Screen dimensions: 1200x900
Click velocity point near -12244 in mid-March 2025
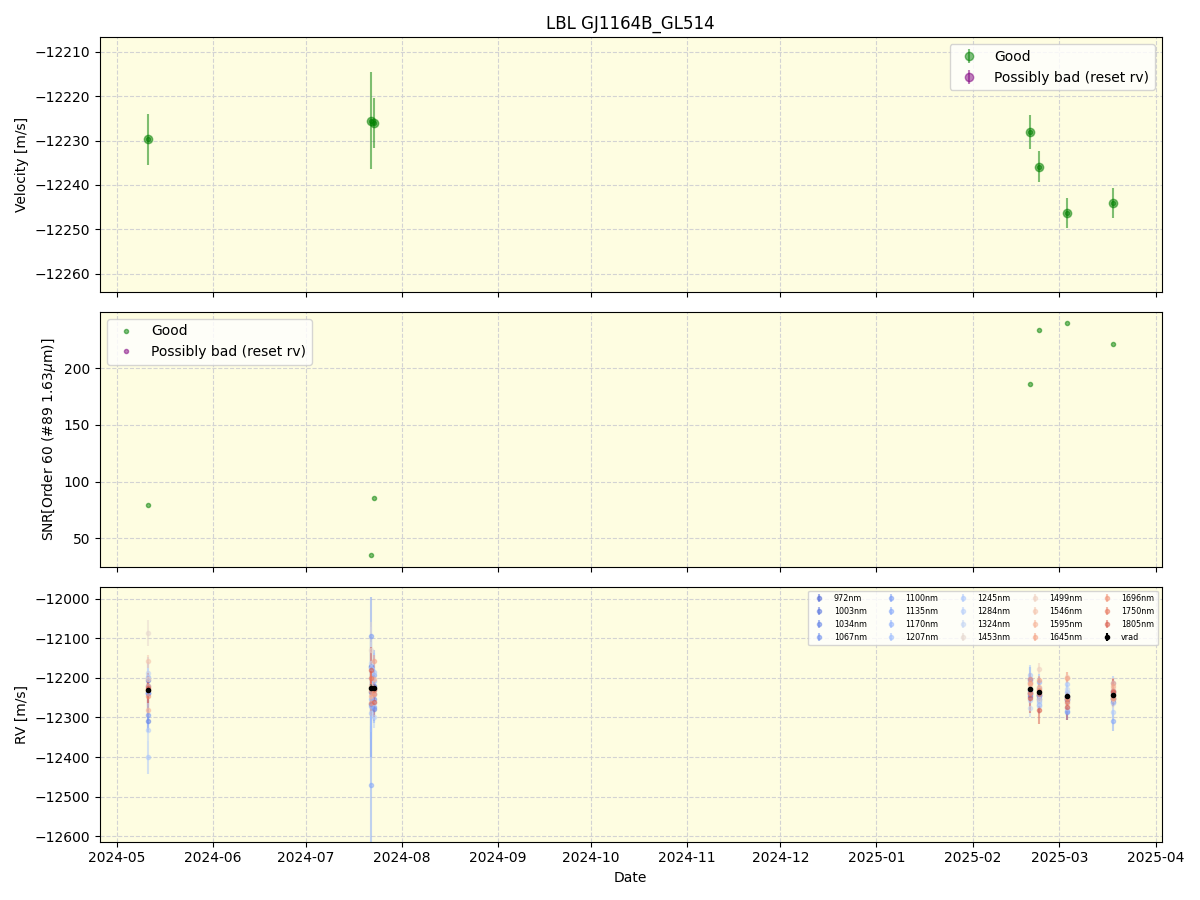(x=1113, y=203)
